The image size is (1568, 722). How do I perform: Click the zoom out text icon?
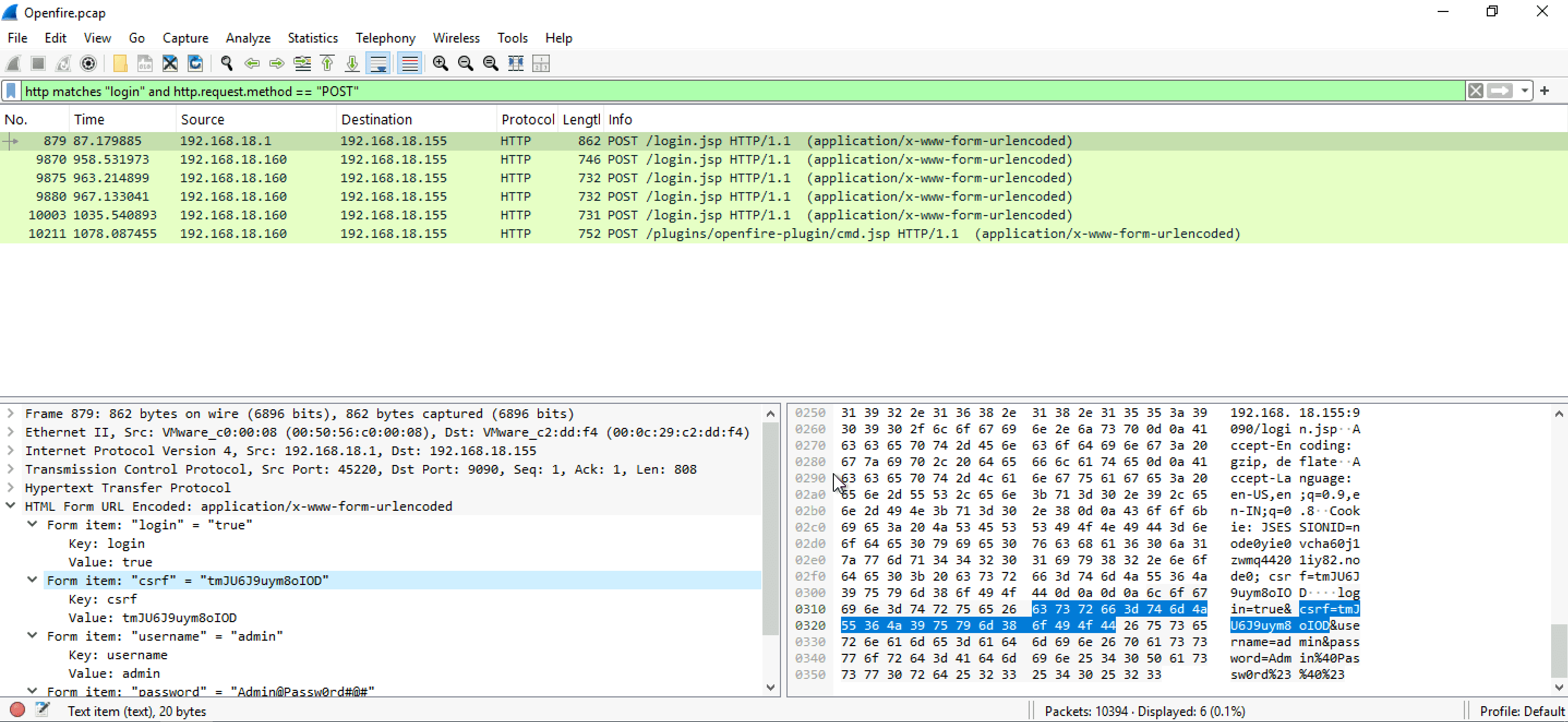click(465, 63)
